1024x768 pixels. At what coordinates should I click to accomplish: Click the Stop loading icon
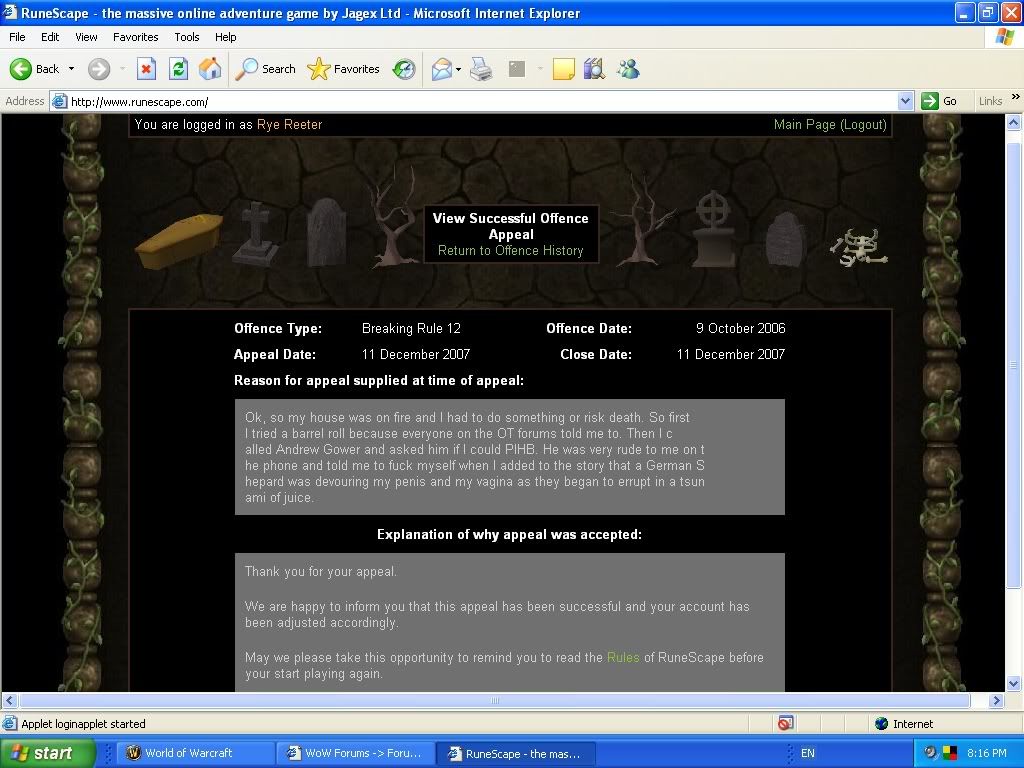[x=146, y=69]
